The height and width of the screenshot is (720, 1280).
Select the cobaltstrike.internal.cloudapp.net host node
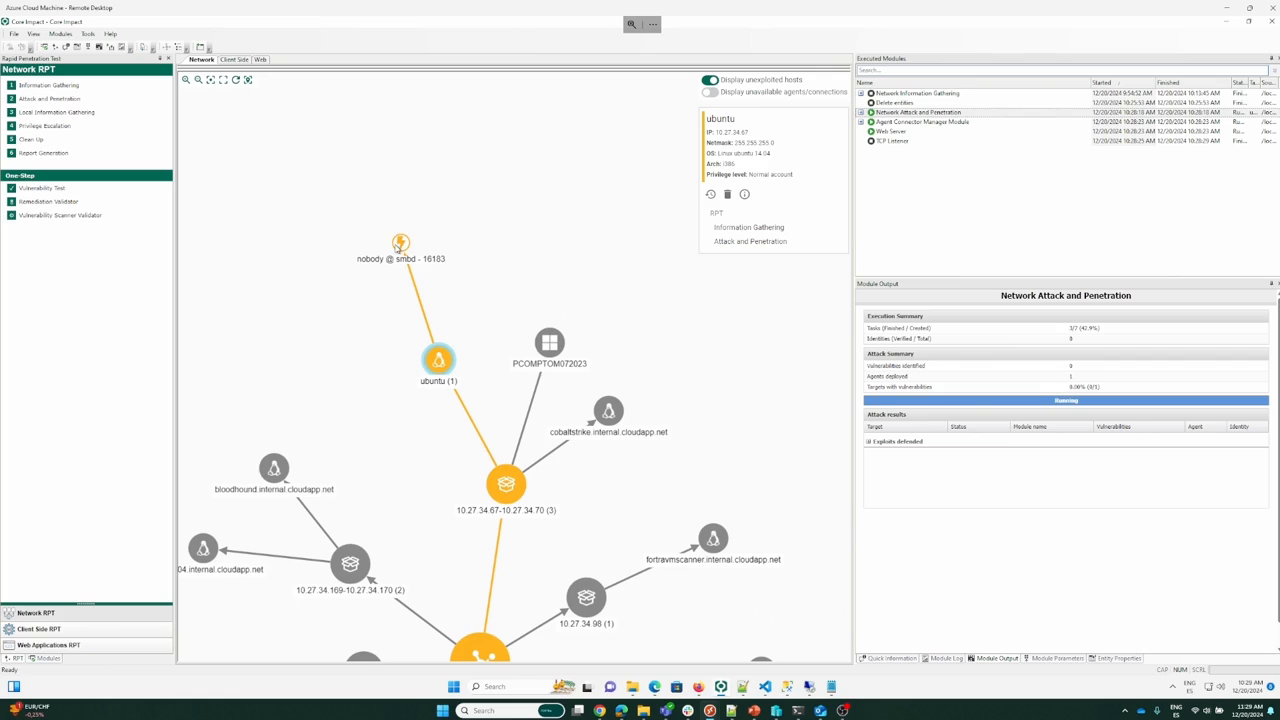pyautogui.click(x=608, y=411)
